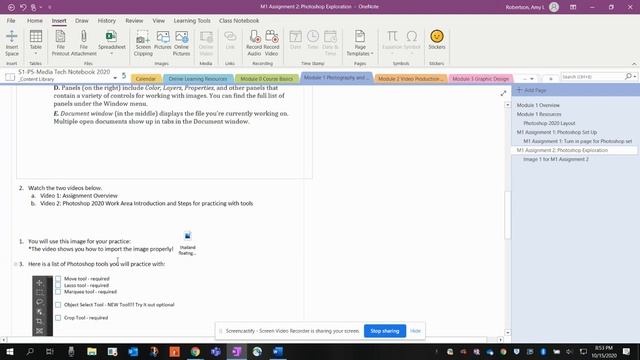Viewport: 640px width, 360px height.
Task: Open the Spreadsheet dropdown arrow
Action: (x=111, y=53)
